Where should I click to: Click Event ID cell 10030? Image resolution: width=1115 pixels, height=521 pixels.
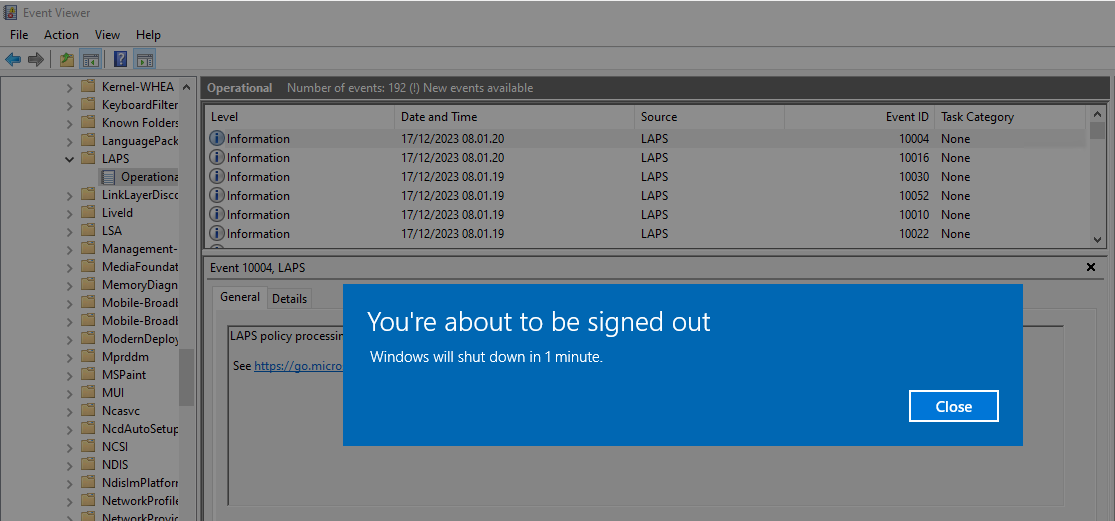(x=914, y=176)
